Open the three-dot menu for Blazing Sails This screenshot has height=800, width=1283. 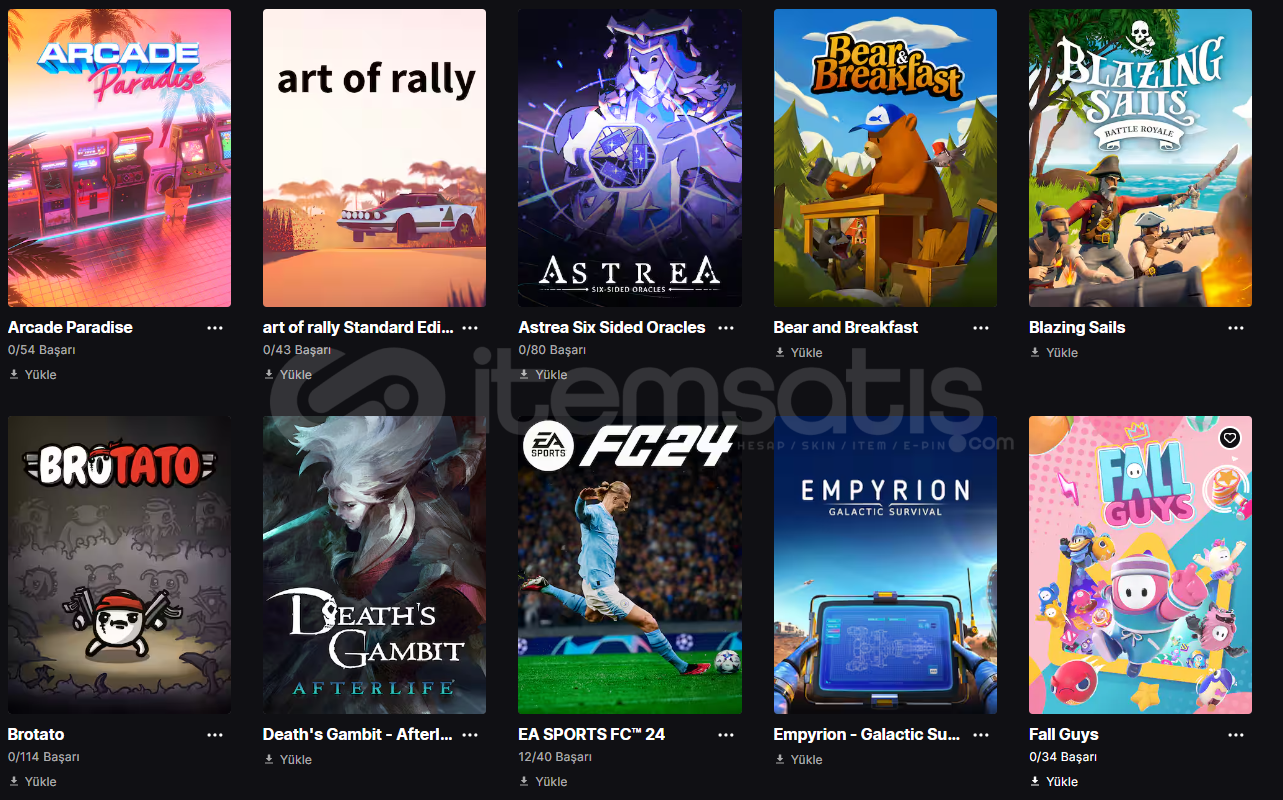tap(1236, 328)
